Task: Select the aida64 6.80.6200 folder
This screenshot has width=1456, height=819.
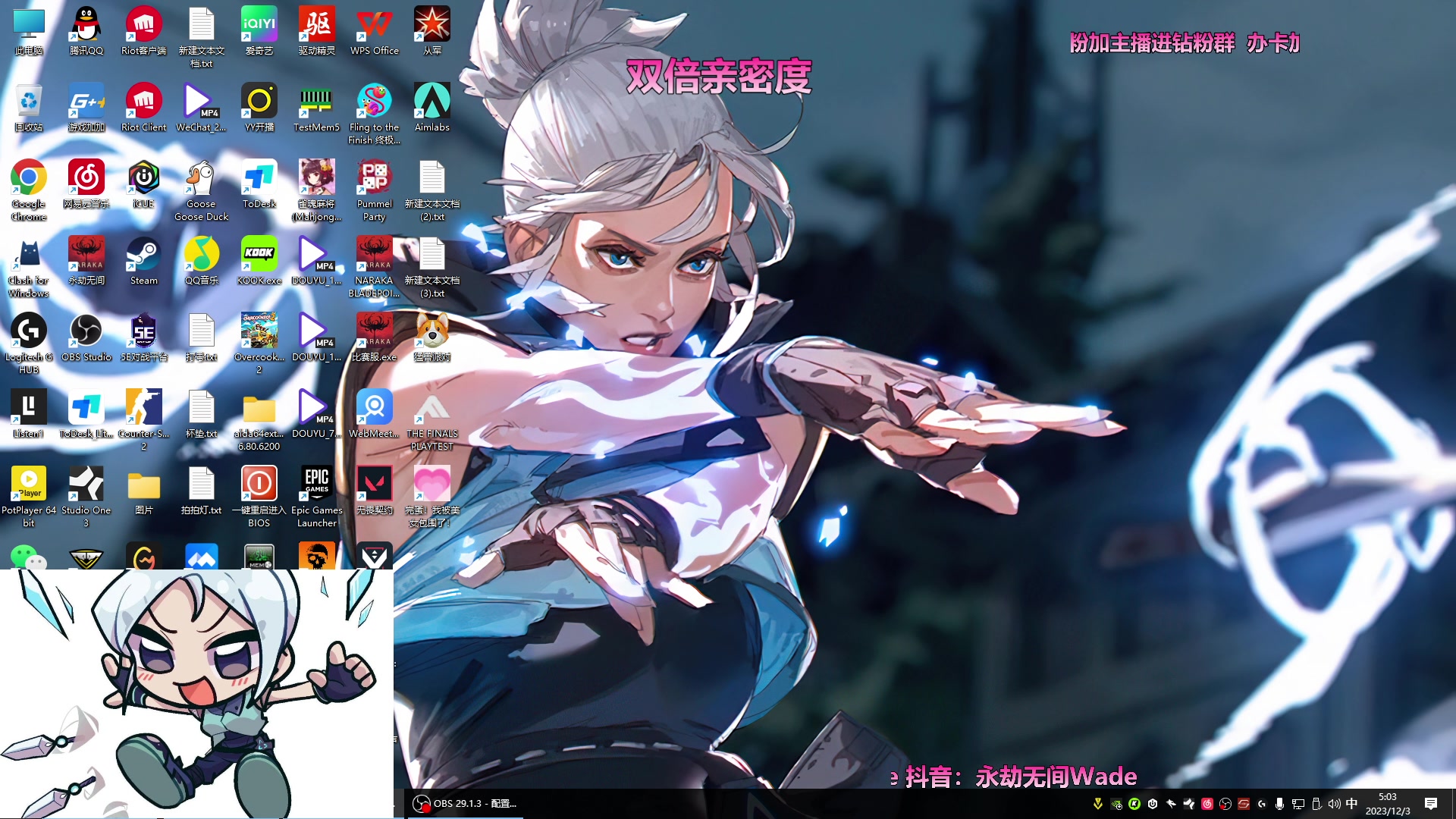Action: pyautogui.click(x=259, y=420)
